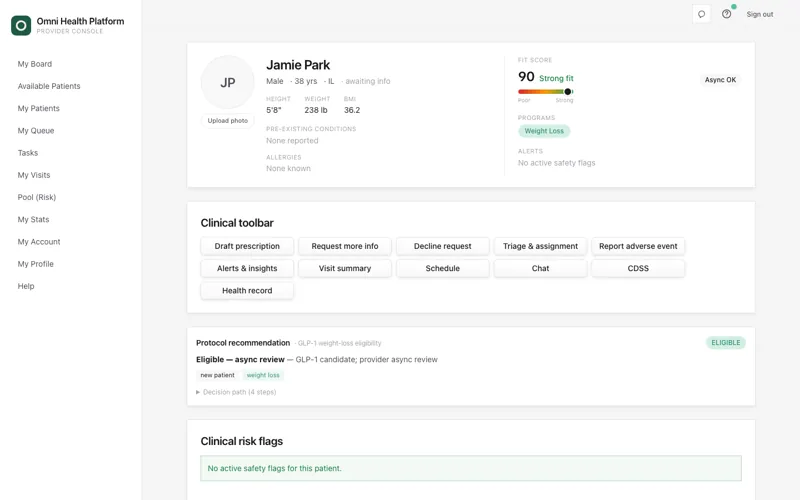This screenshot has width=800, height=500.
Task: Open the Health record
Action: coord(247,291)
